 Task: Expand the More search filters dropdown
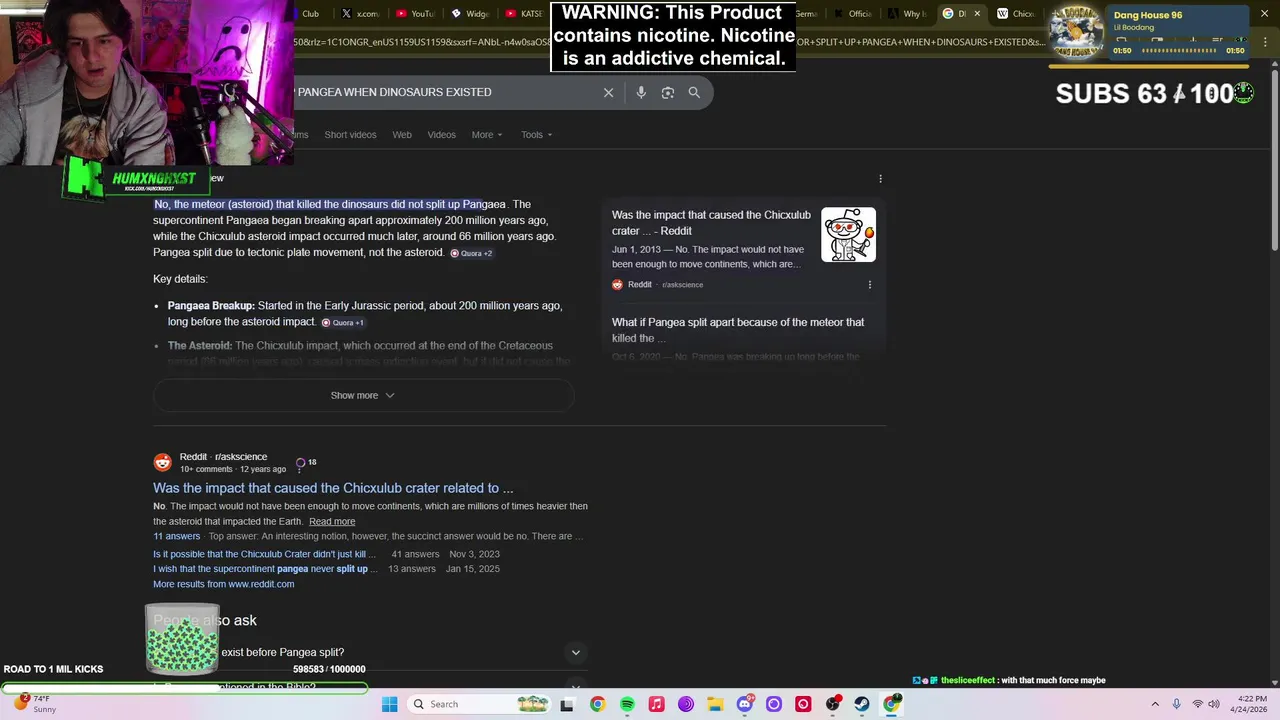(x=487, y=135)
